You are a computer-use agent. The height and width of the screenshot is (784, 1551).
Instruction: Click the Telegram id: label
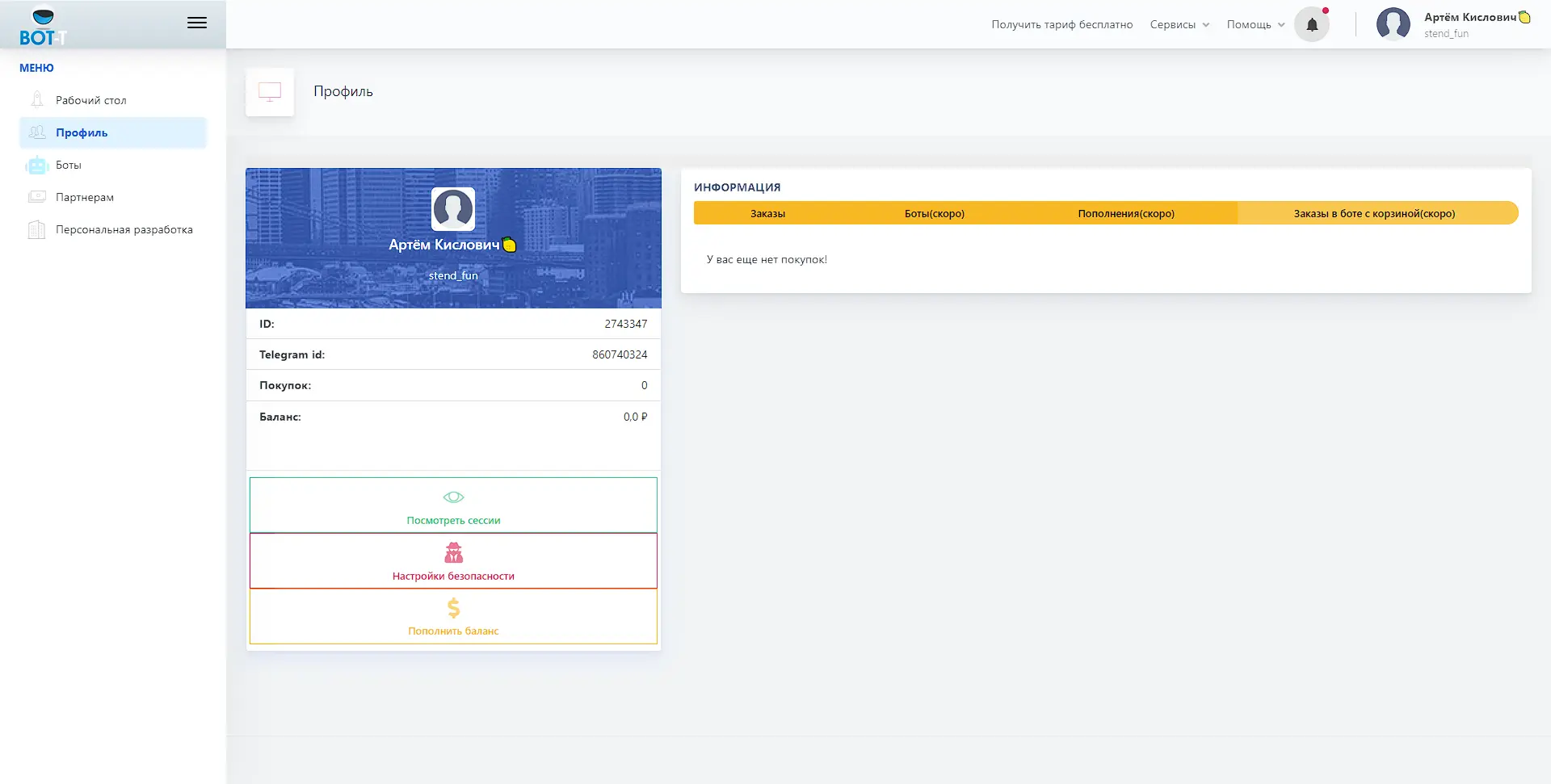[292, 354]
